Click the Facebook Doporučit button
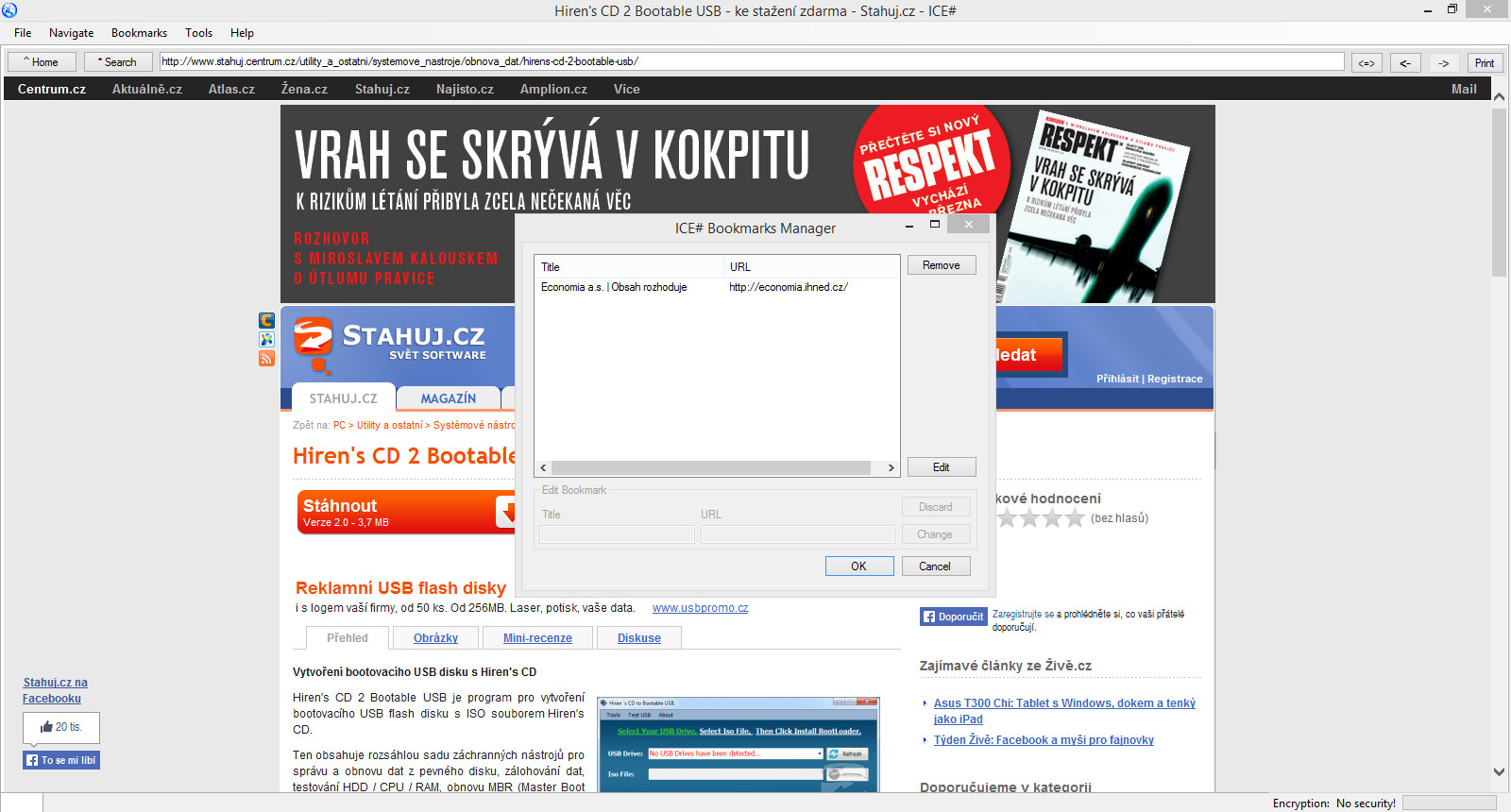1511x812 pixels. (x=954, y=617)
